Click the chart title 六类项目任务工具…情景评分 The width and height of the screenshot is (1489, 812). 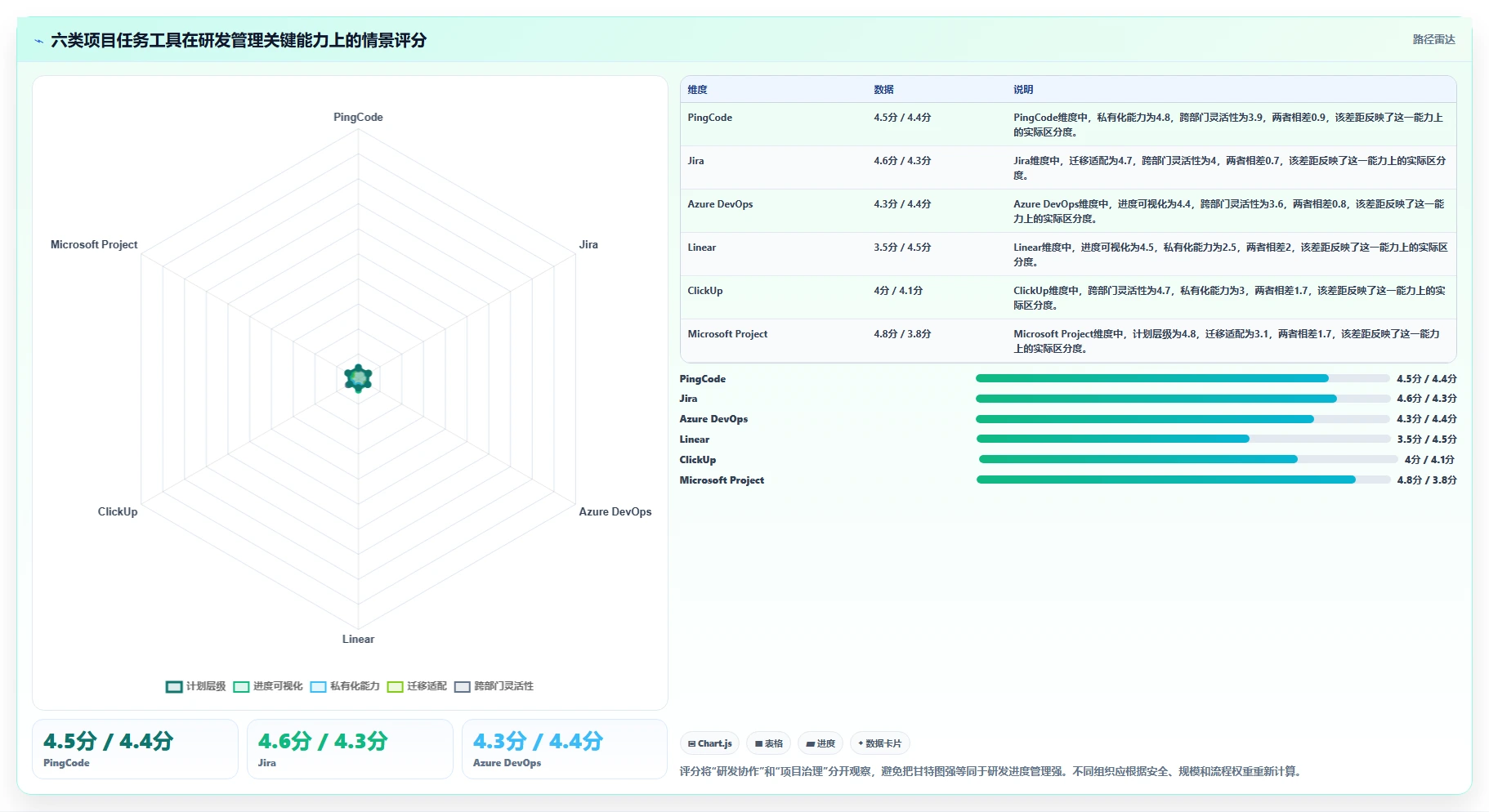[x=239, y=40]
